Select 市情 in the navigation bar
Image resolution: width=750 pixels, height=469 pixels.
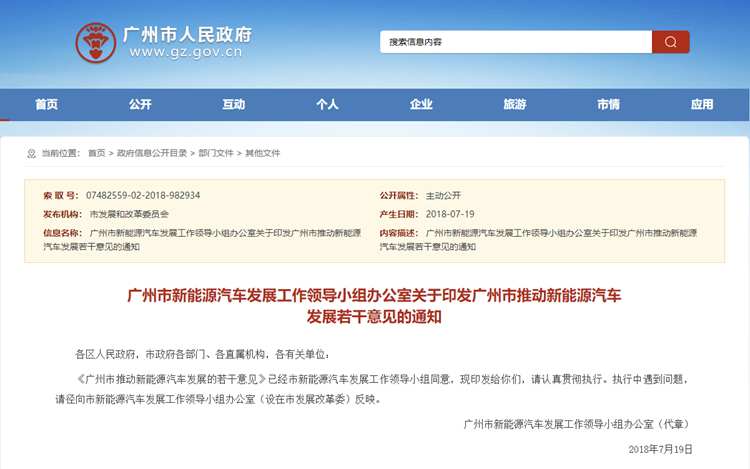pos(608,104)
